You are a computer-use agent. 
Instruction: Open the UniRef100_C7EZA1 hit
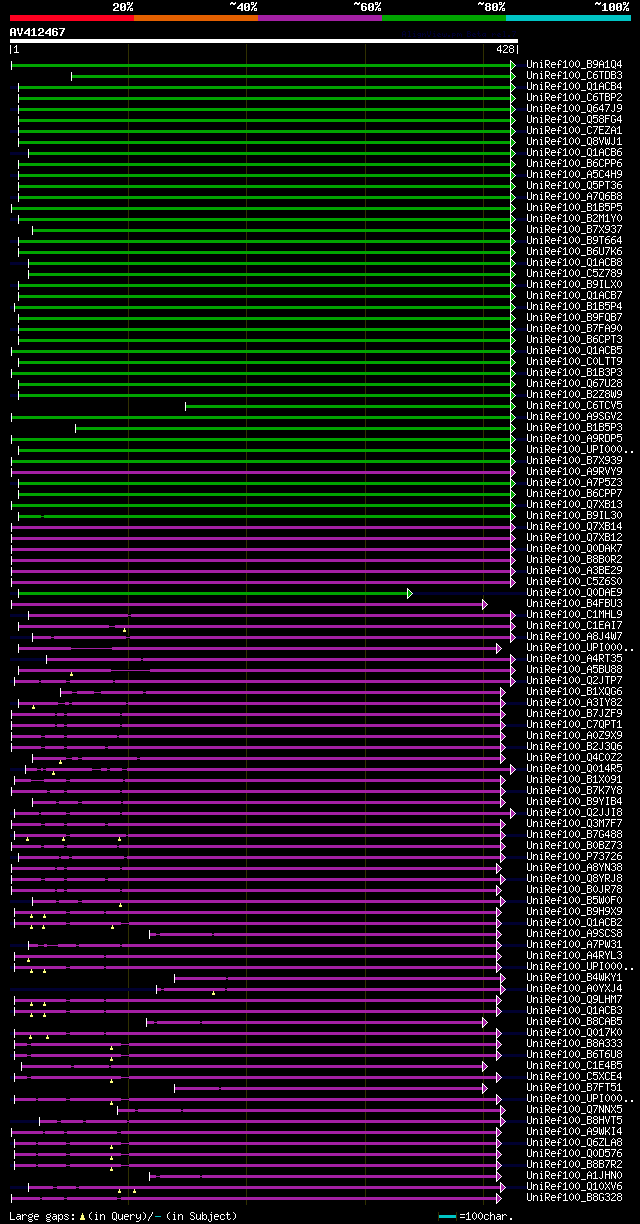(x=574, y=130)
